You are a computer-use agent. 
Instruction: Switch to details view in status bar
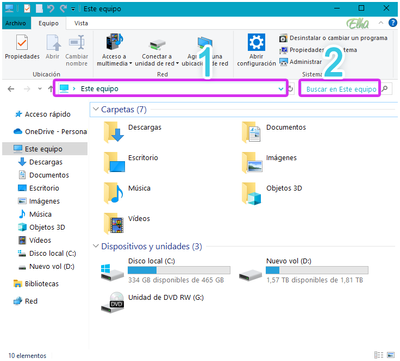coord(378,355)
